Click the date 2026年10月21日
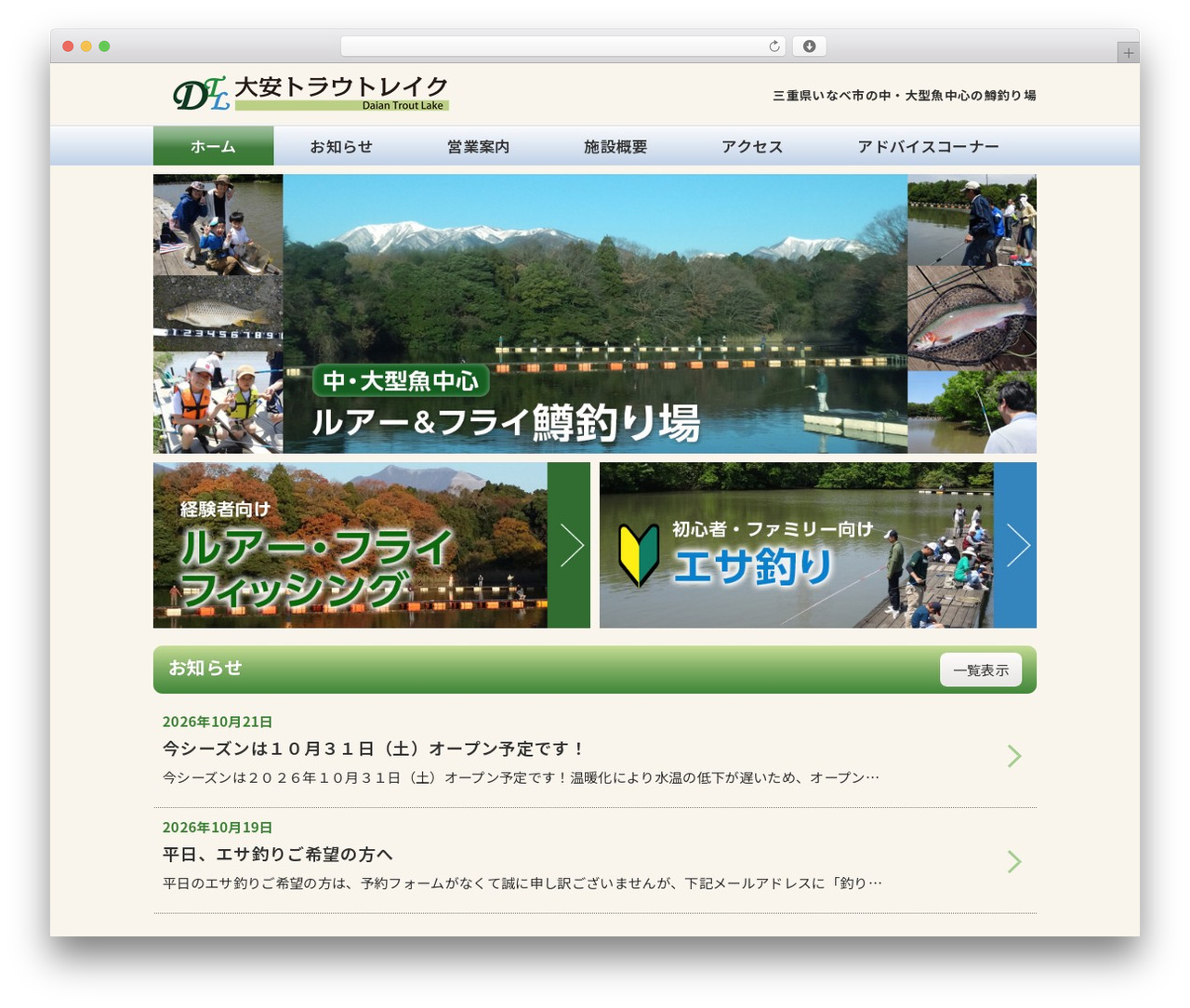1190x1008 pixels. (x=218, y=722)
